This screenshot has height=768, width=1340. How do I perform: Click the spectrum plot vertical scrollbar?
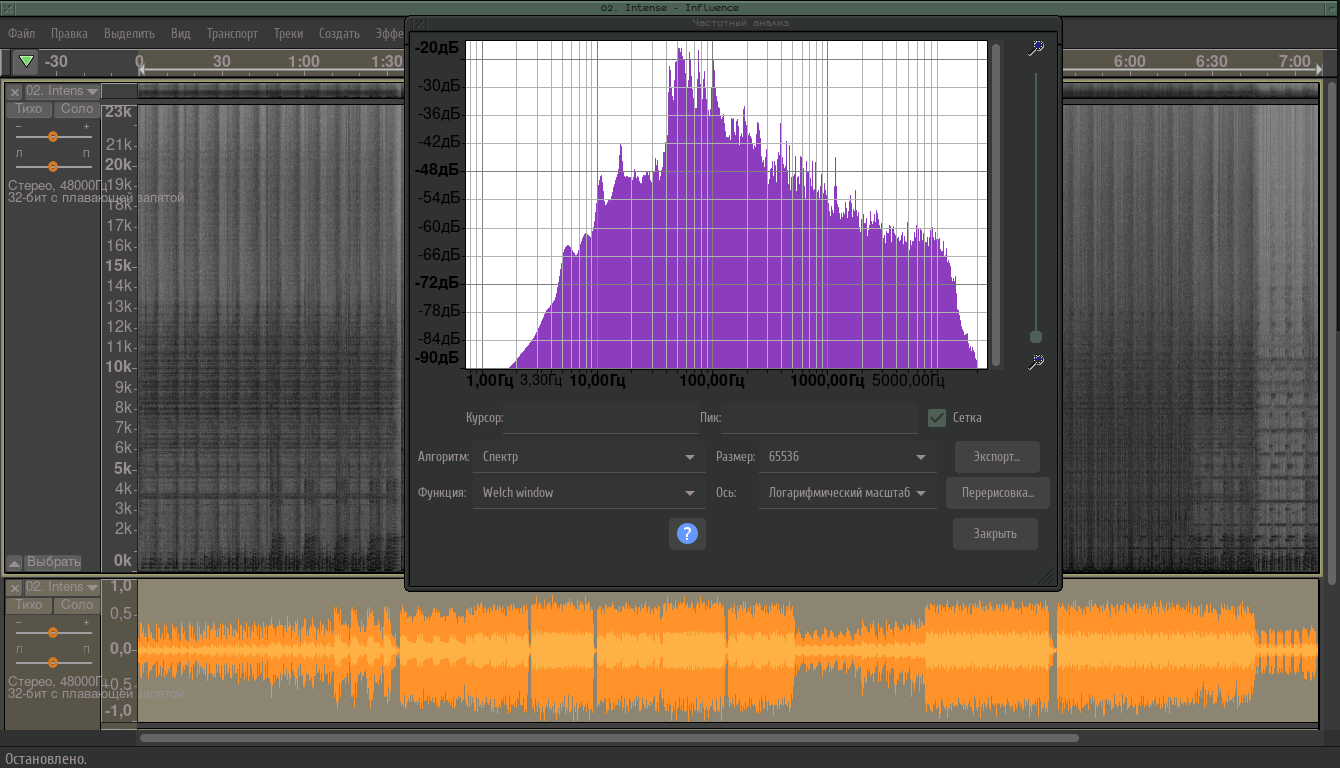pos(996,204)
